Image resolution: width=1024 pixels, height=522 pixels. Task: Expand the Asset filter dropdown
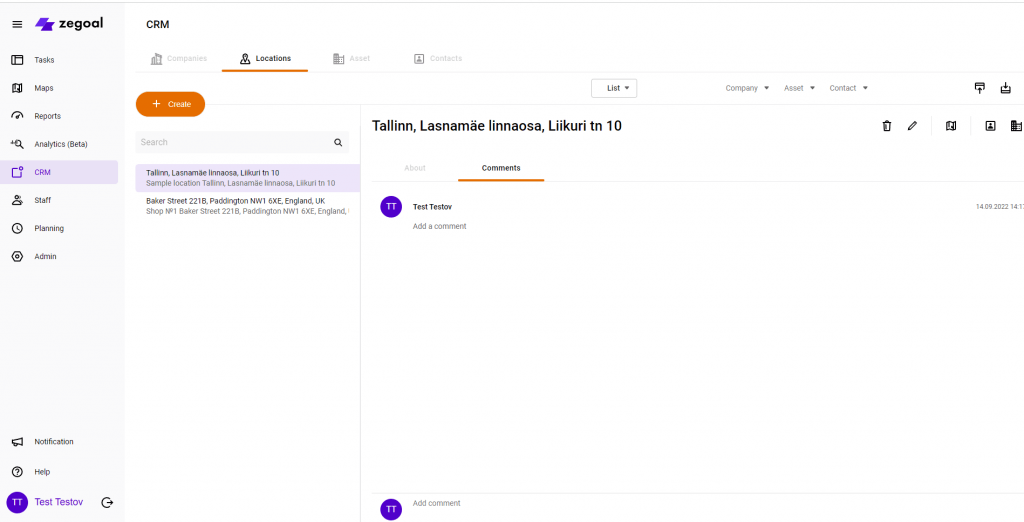(799, 88)
